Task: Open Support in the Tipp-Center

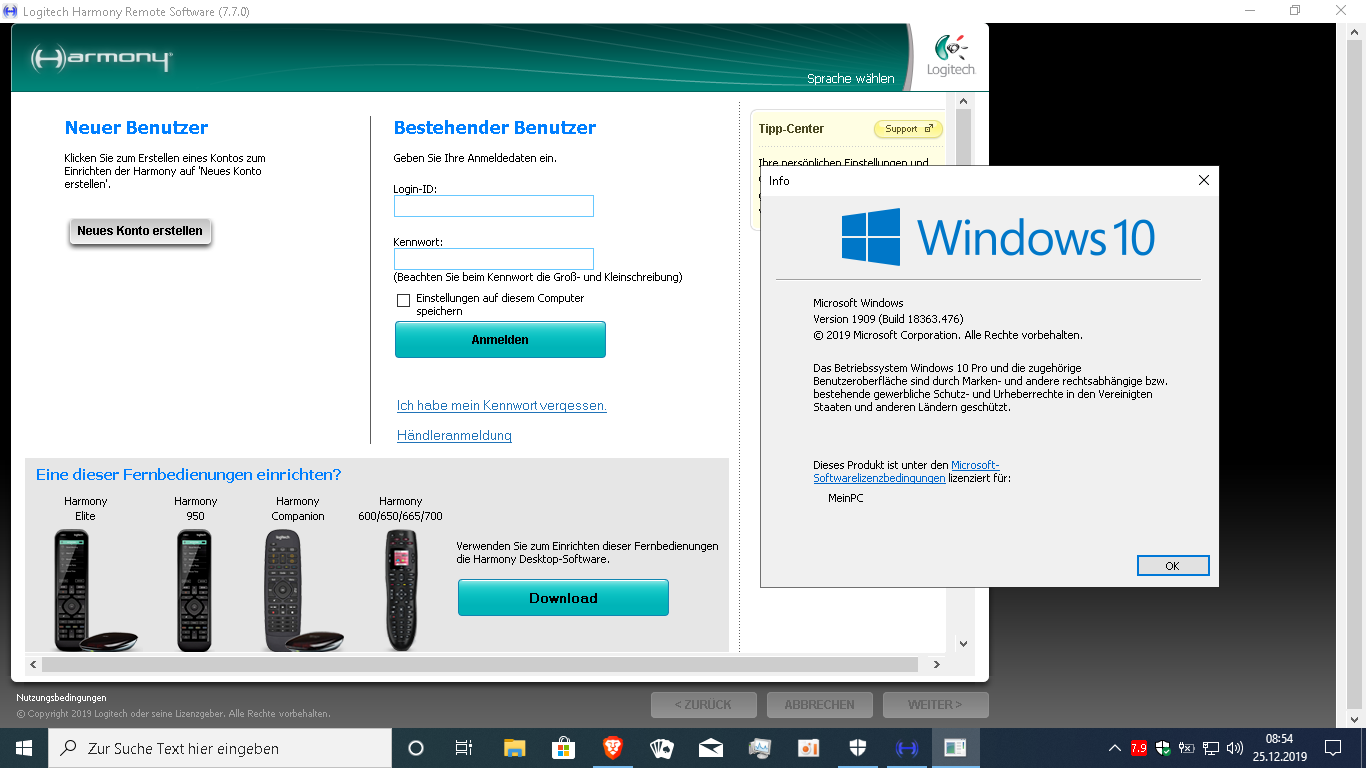Action: pyautogui.click(x=908, y=129)
